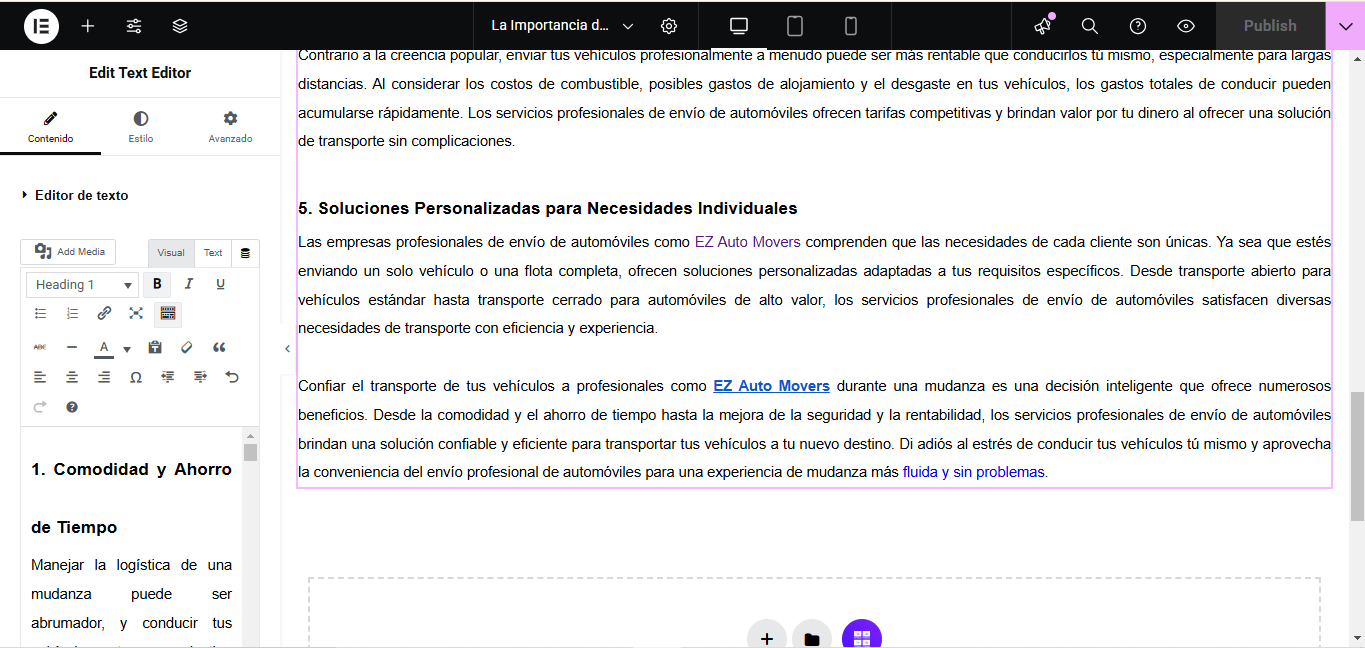Viewport: 1365px width, 648px height.
Task: Click the main page scrollbar thumb
Action: pos(1357,456)
